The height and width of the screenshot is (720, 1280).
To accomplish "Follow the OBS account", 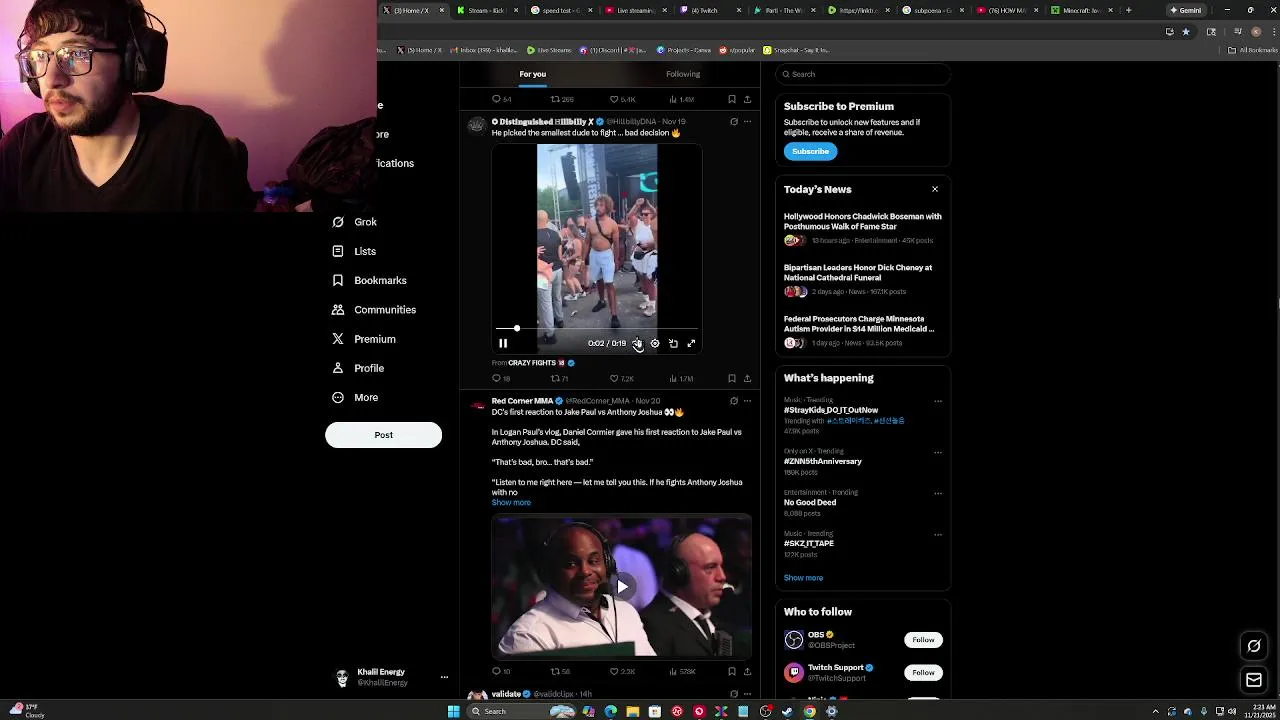I will (x=923, y=640).
